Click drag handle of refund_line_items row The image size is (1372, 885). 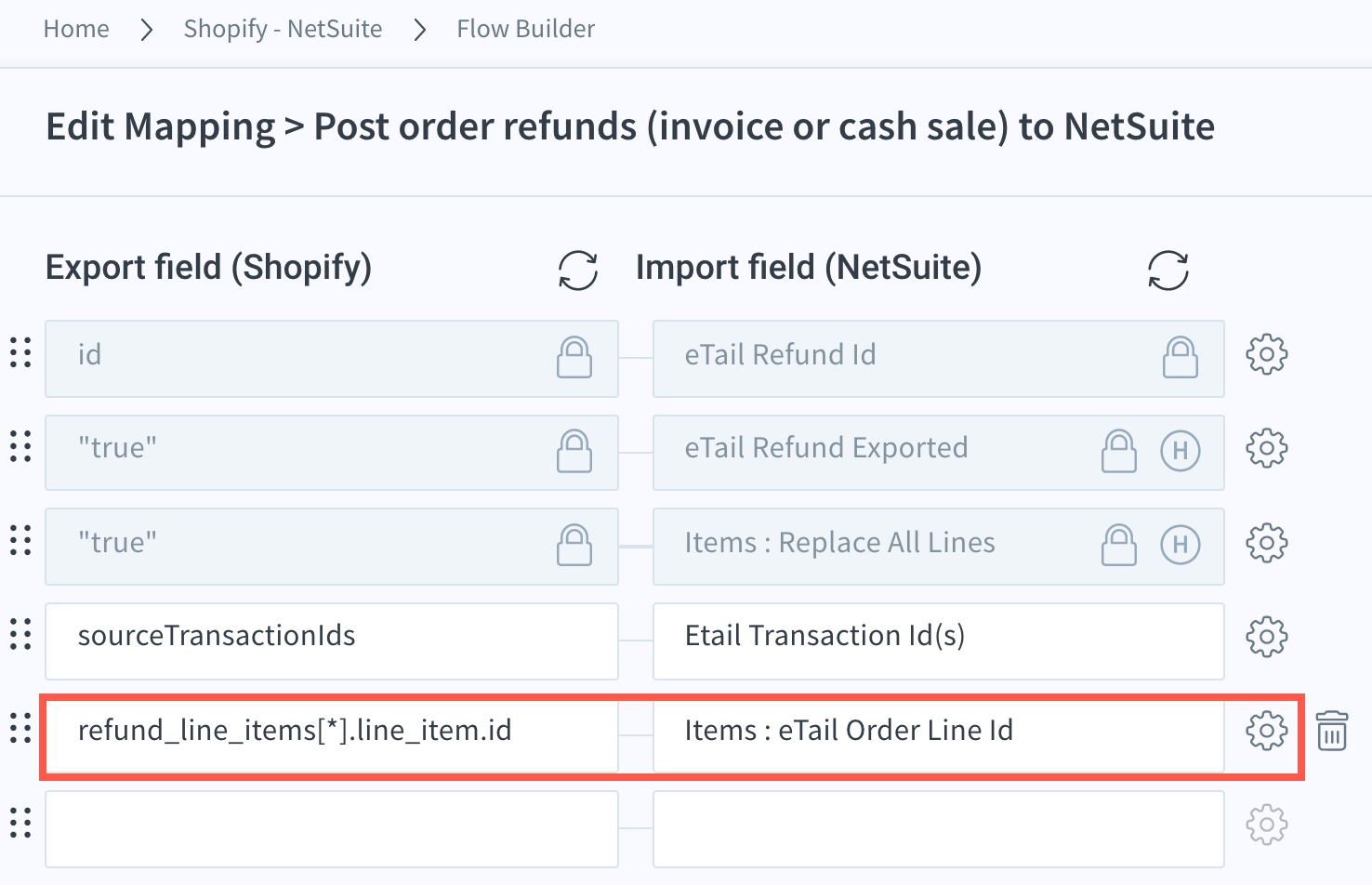tap(20, 729)
